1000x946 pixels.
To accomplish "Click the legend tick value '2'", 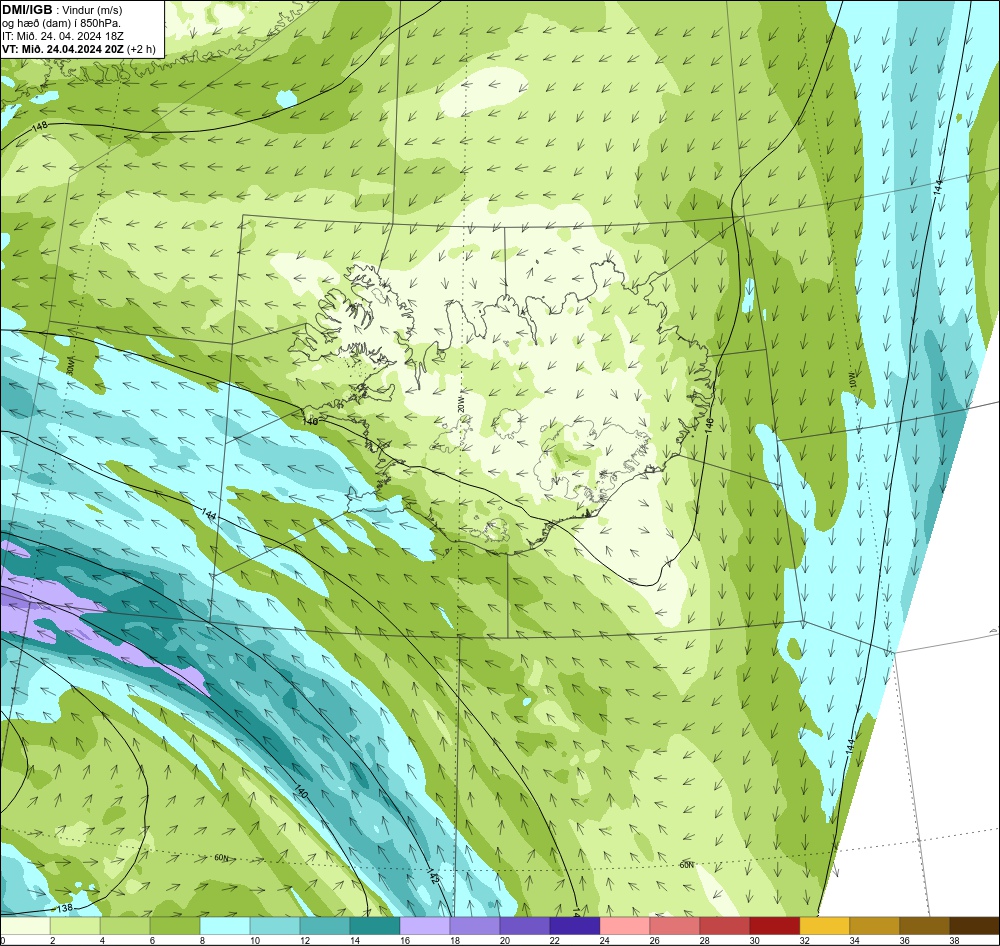I will point(52,940).
